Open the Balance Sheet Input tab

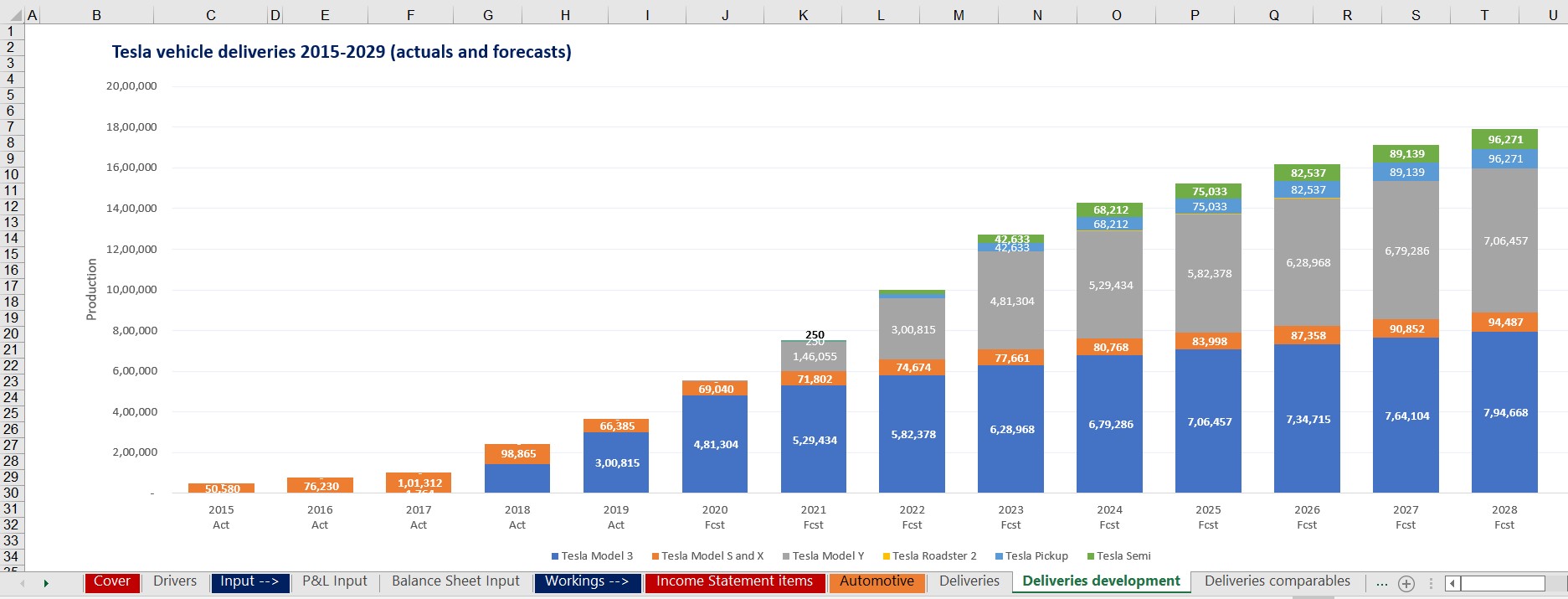point(455,582)
